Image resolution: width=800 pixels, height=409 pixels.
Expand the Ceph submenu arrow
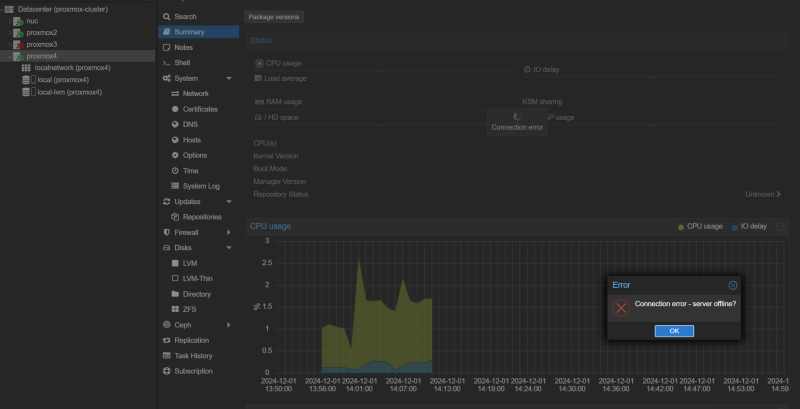229,325
